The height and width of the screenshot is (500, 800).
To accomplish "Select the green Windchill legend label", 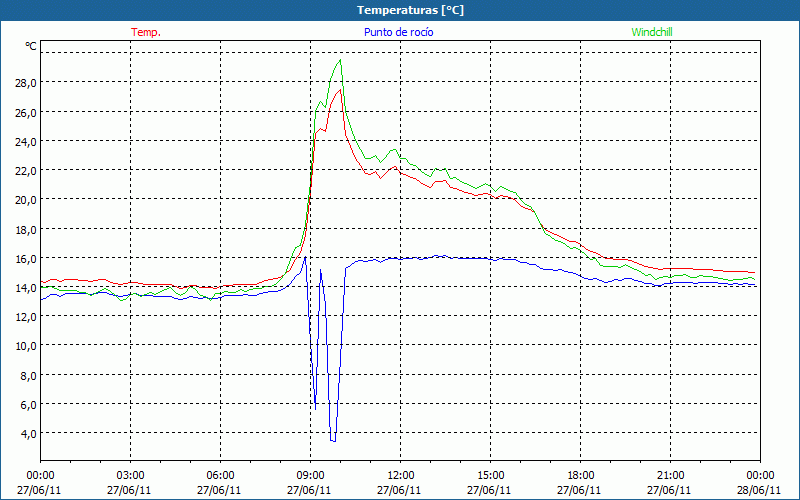I will click(x=652, y=32).
